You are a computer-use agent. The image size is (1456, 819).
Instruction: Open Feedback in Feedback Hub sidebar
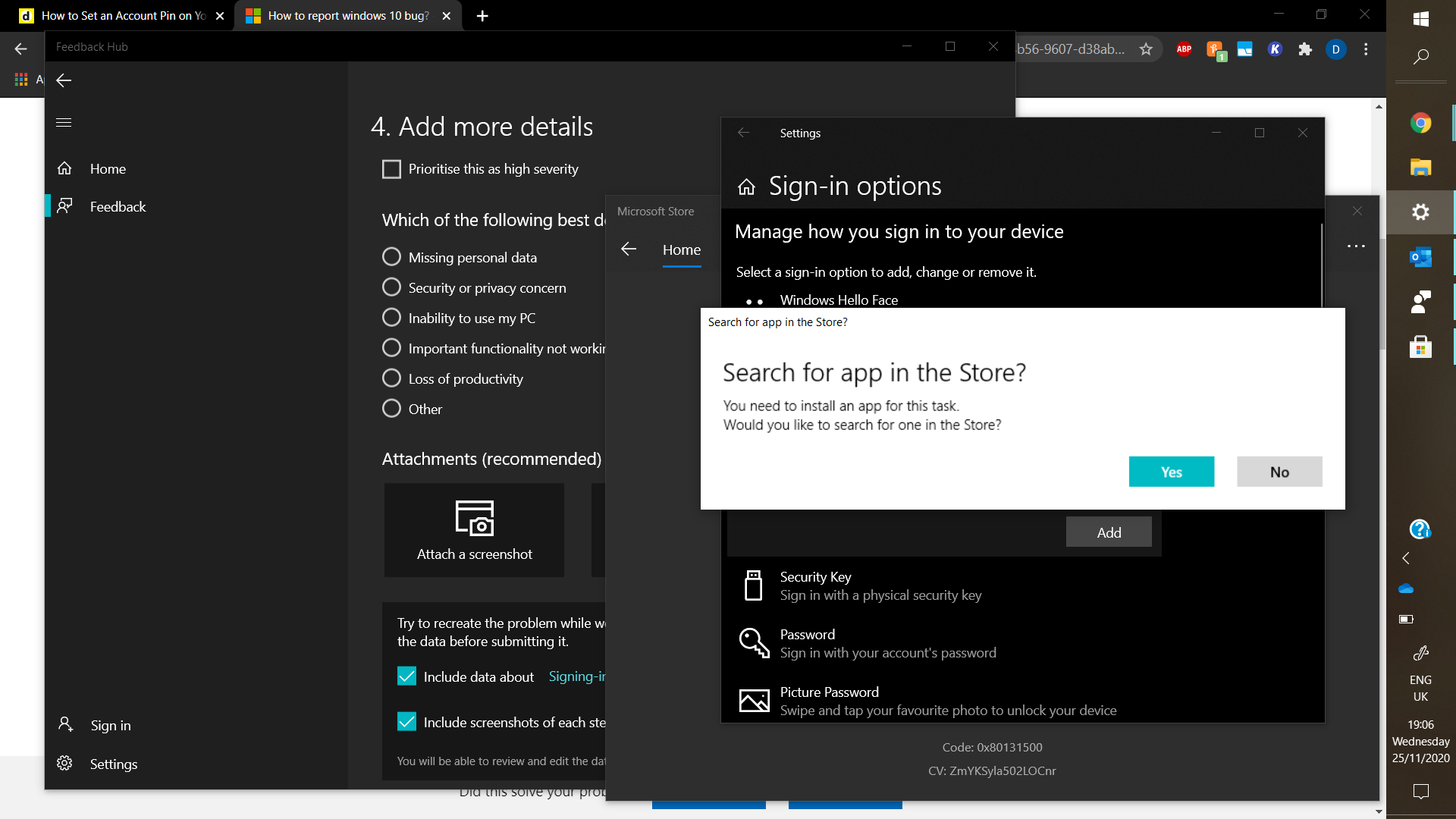(196, 206)
